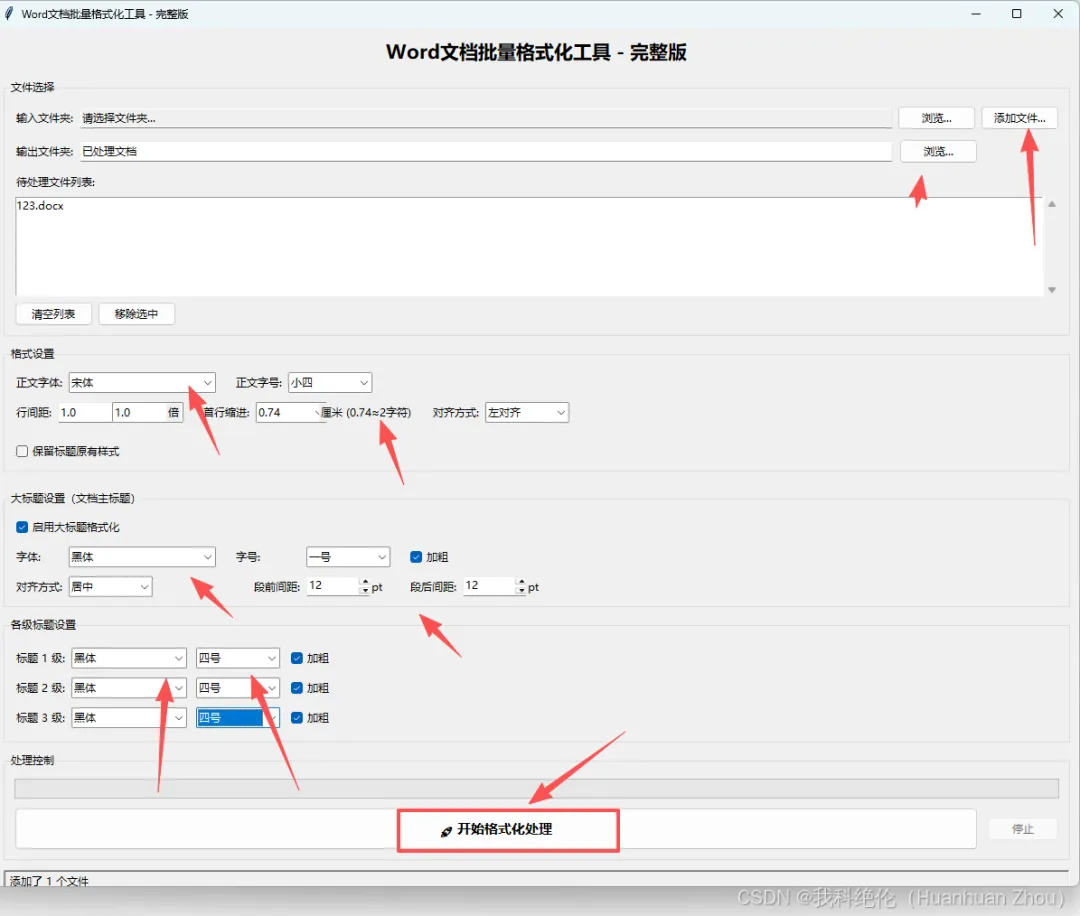Maximize the window
Screen dimensions: 1080x916
click(1017, 14)
